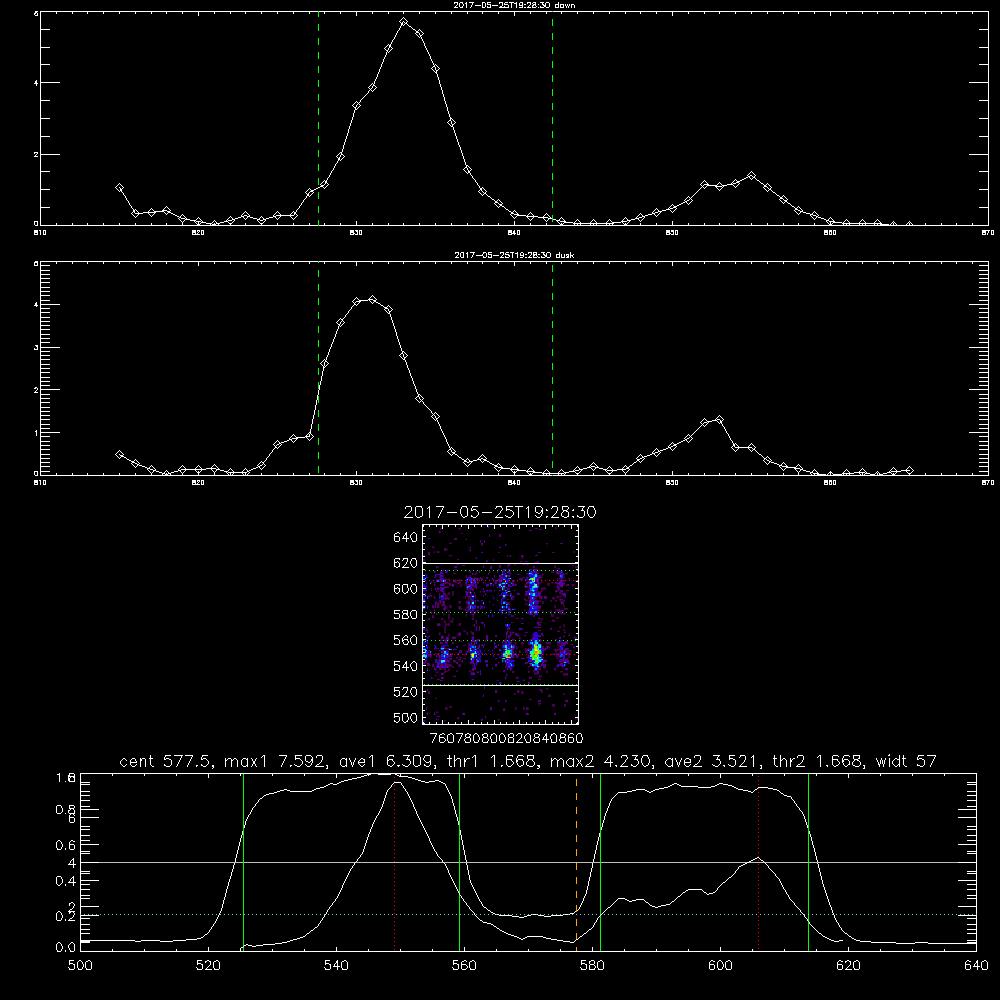Click heatmap y-axis label 500

pyautogui.click(x=406, y=717)
